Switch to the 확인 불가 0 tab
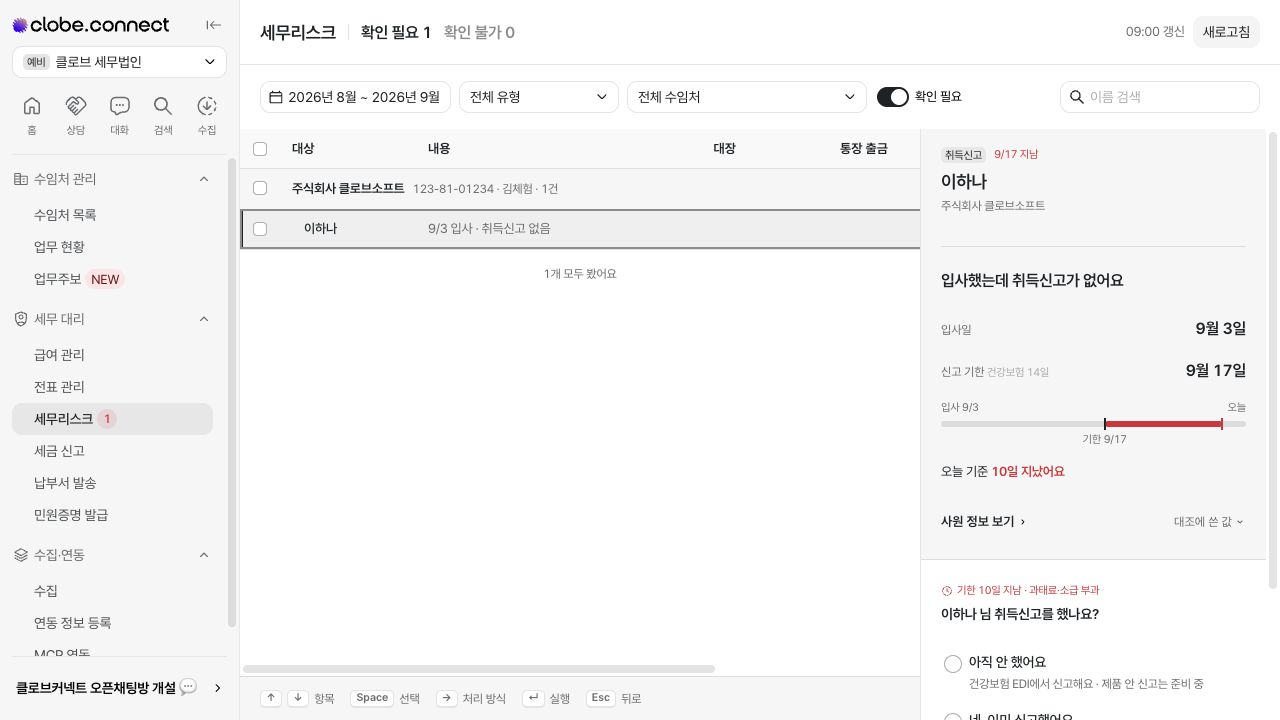The image size is (1280, 720). tap(479, 32)
